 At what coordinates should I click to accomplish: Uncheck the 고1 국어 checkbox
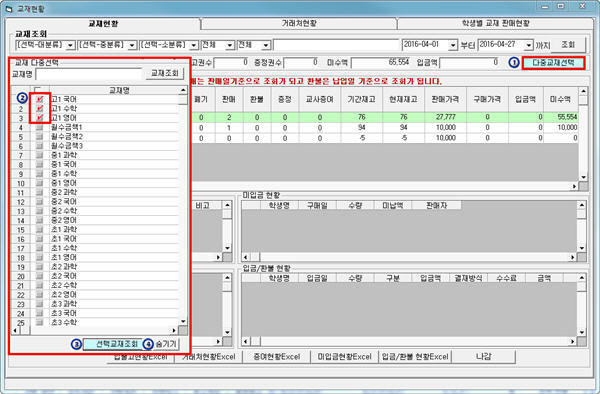40,99
